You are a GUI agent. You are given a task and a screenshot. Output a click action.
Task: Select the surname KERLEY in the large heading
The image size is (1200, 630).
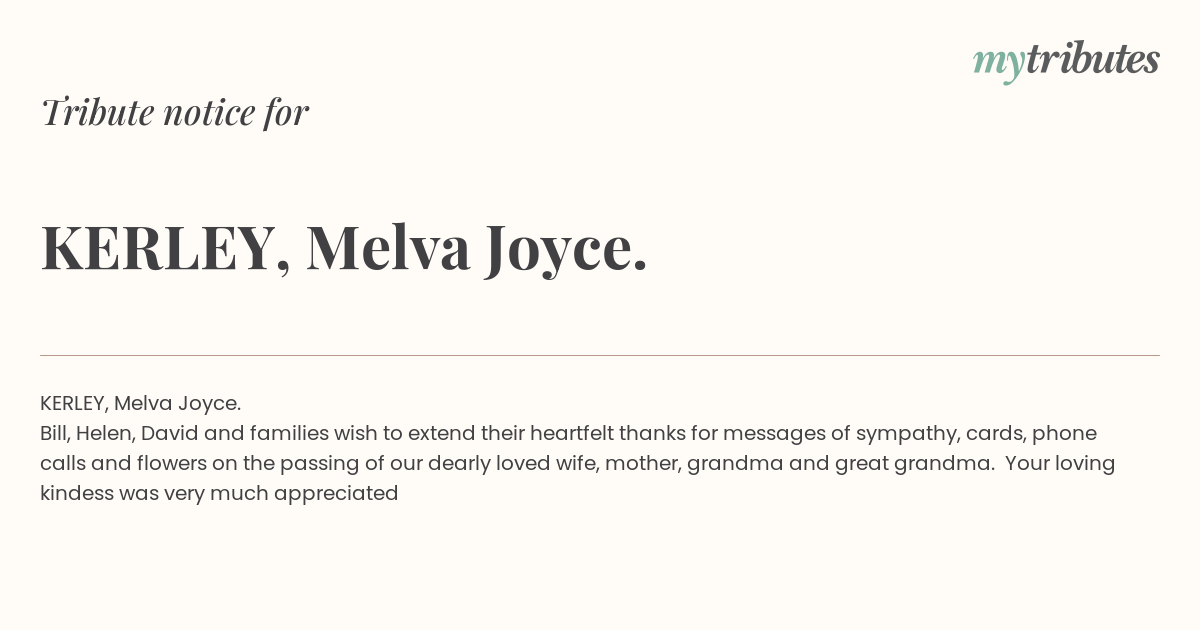tap(158, 248)
